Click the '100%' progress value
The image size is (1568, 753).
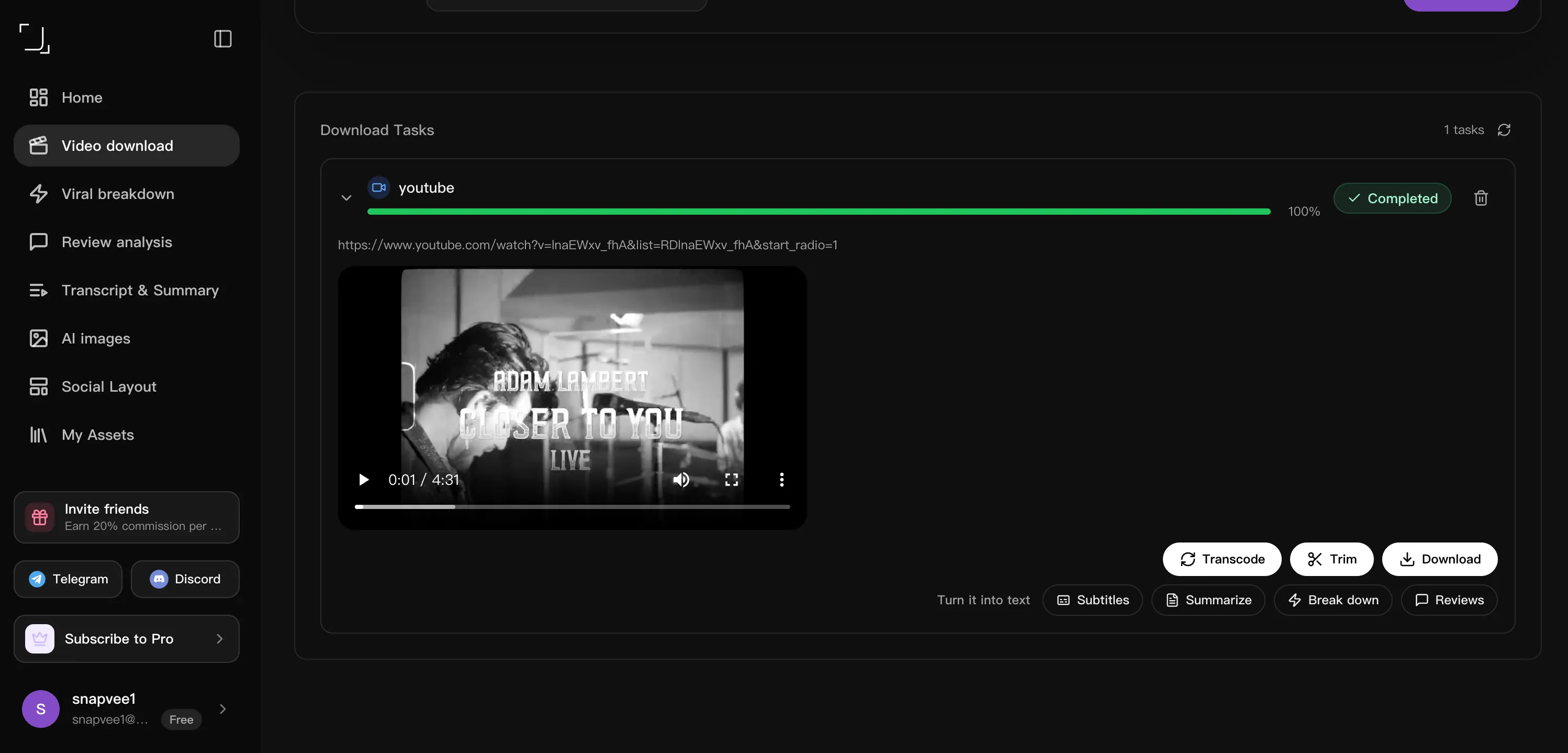[x=1304, y=212]
